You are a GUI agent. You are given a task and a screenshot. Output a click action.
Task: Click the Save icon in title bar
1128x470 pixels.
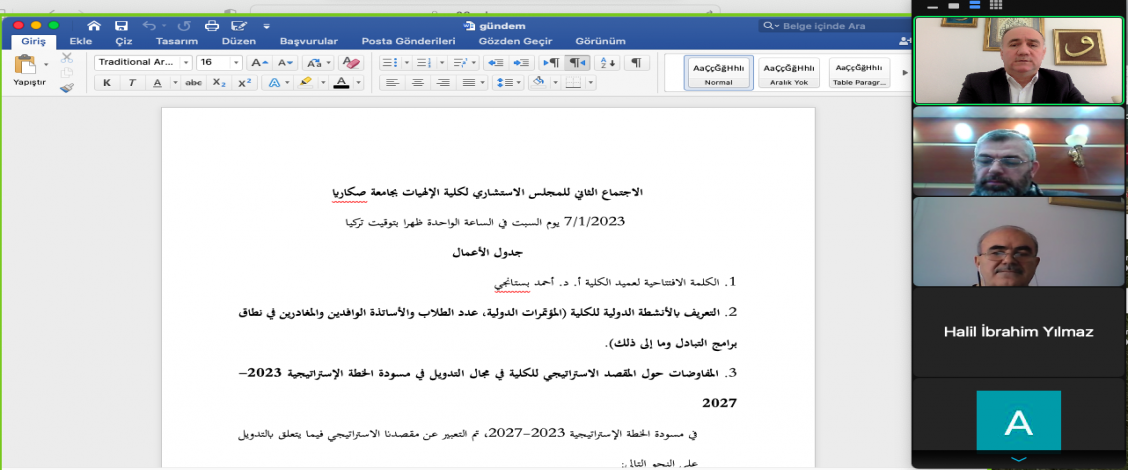pos(121,25)
